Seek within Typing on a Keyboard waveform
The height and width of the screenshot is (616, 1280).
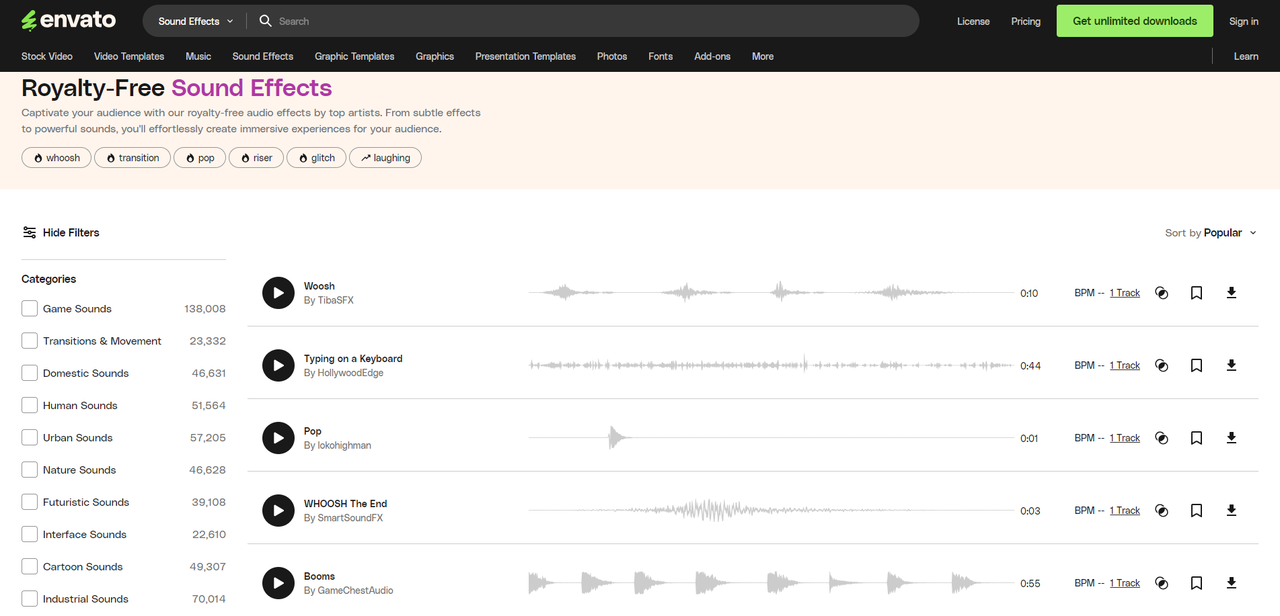pyautogui.click(x=770, y=365)
